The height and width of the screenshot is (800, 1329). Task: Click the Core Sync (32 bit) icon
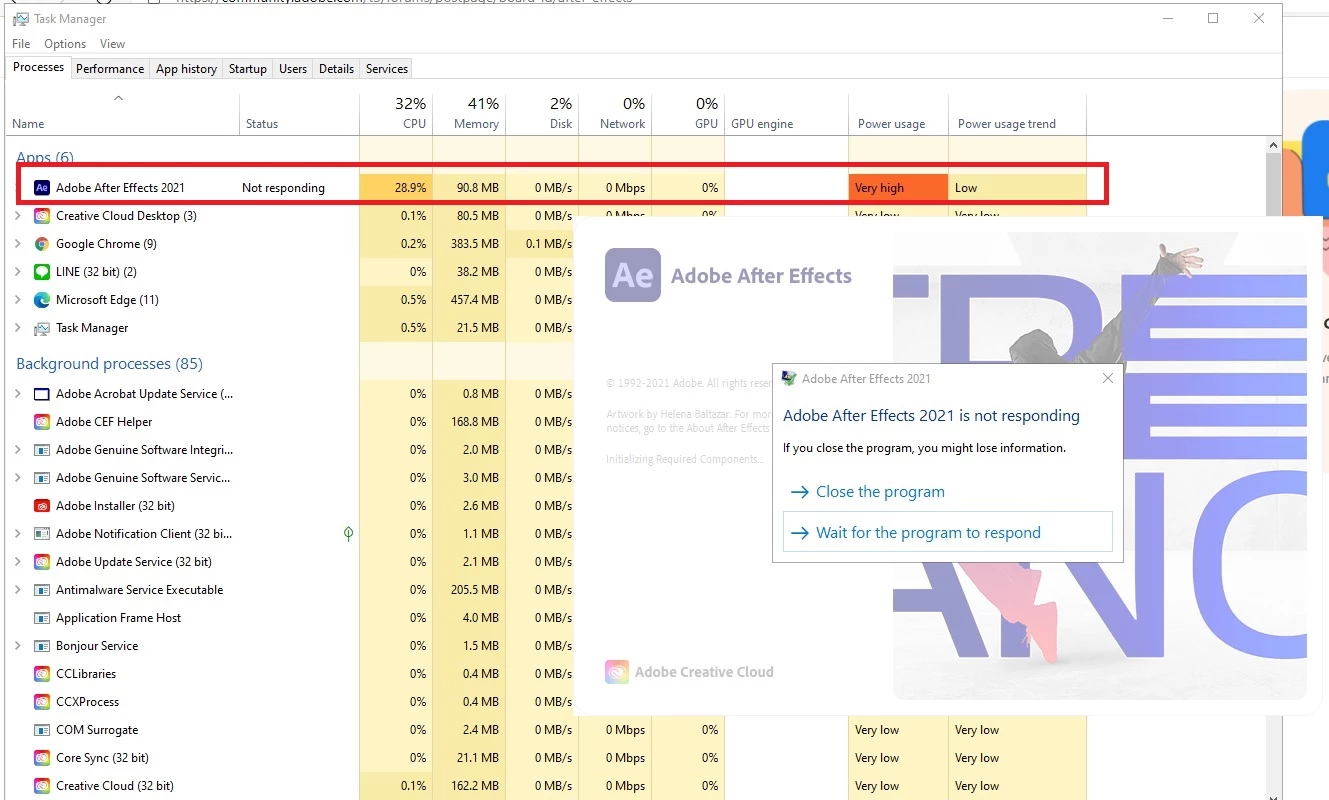[42, 758]
